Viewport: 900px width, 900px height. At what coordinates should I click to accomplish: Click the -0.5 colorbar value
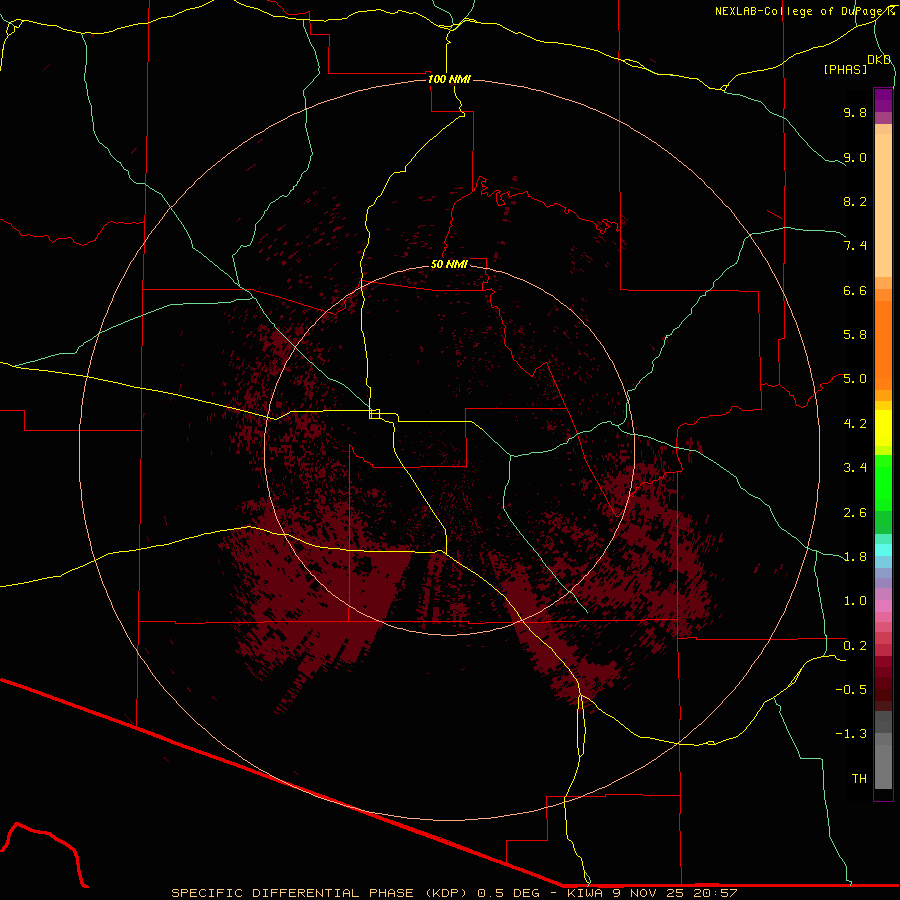pyautogui.click(x=851, y=690)
